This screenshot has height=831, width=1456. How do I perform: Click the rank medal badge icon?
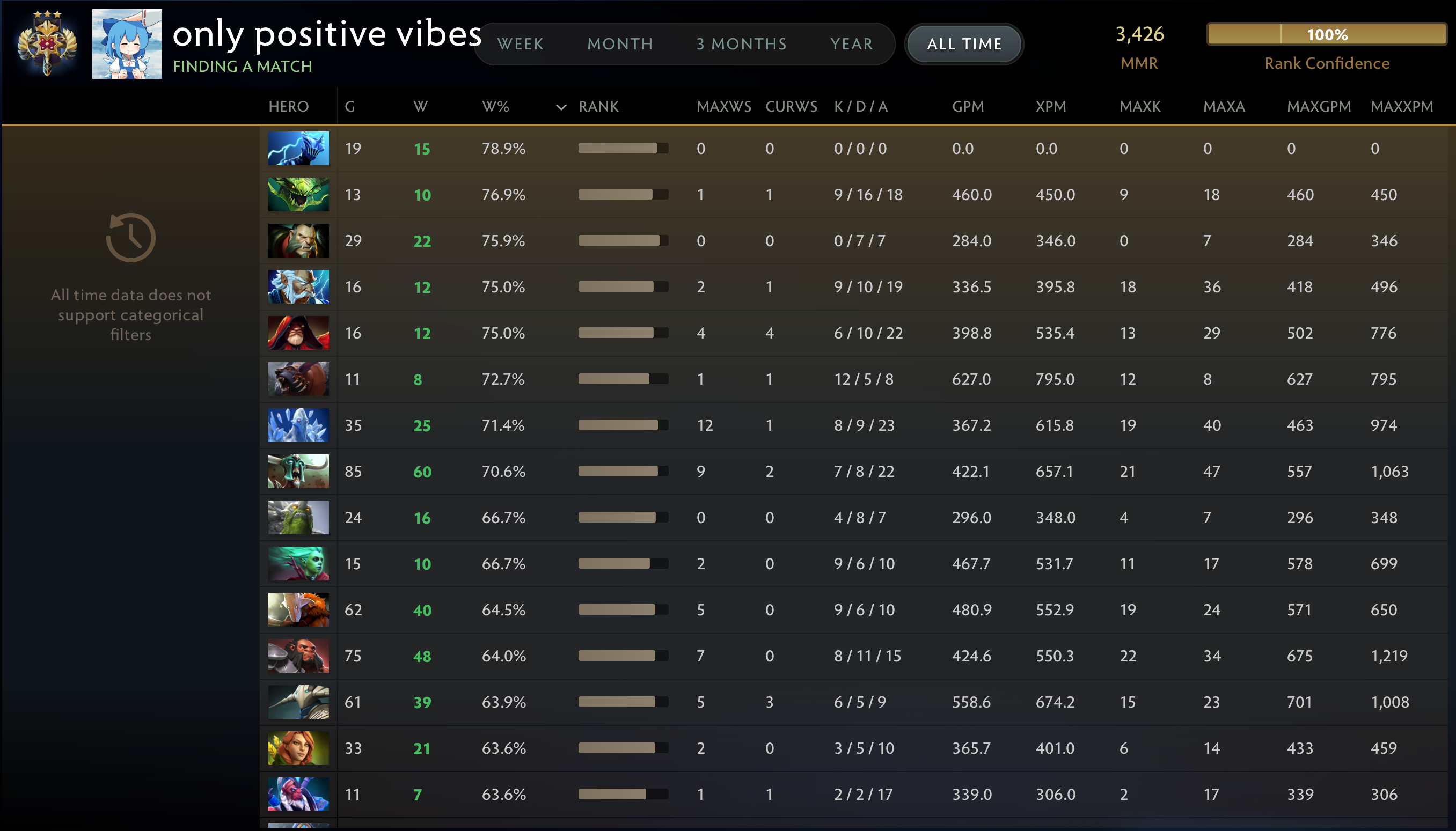(x=47, y=43)
